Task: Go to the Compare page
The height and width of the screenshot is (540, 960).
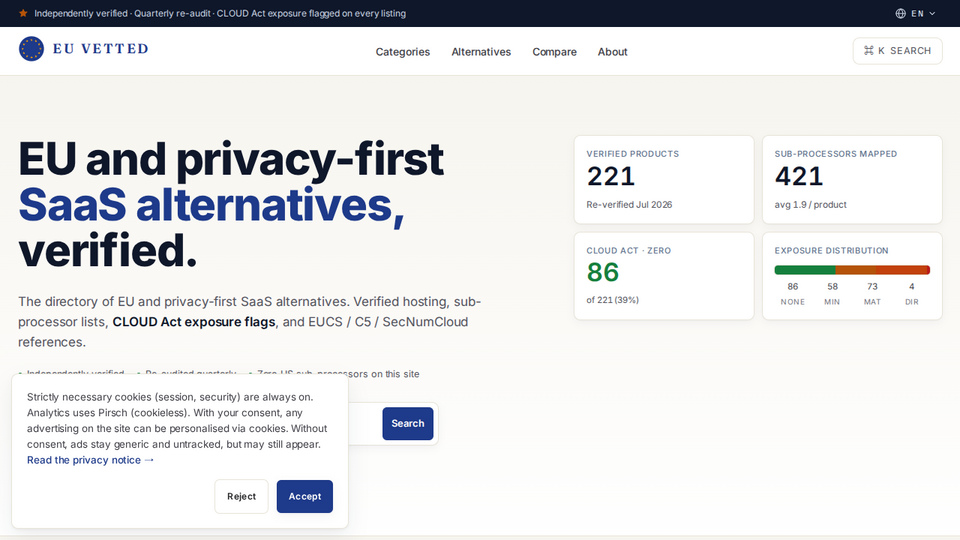Action: [x=554, y=52]
